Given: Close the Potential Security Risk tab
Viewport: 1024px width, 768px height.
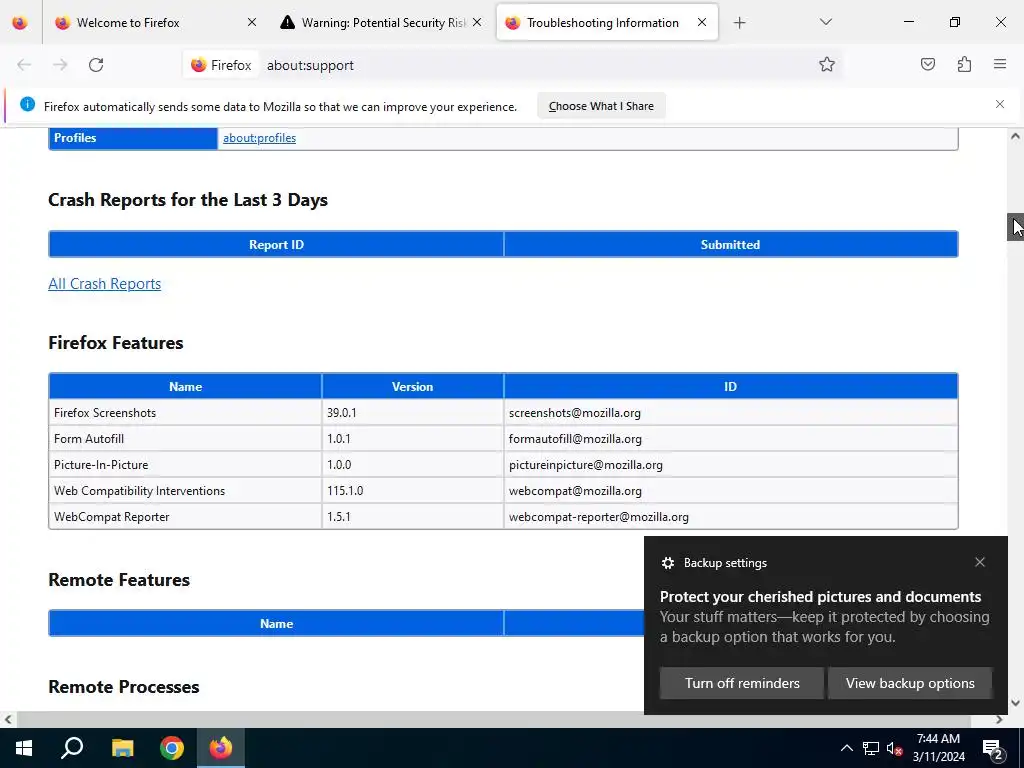Looking at the screenshot, I should click(x=477, y=23).
